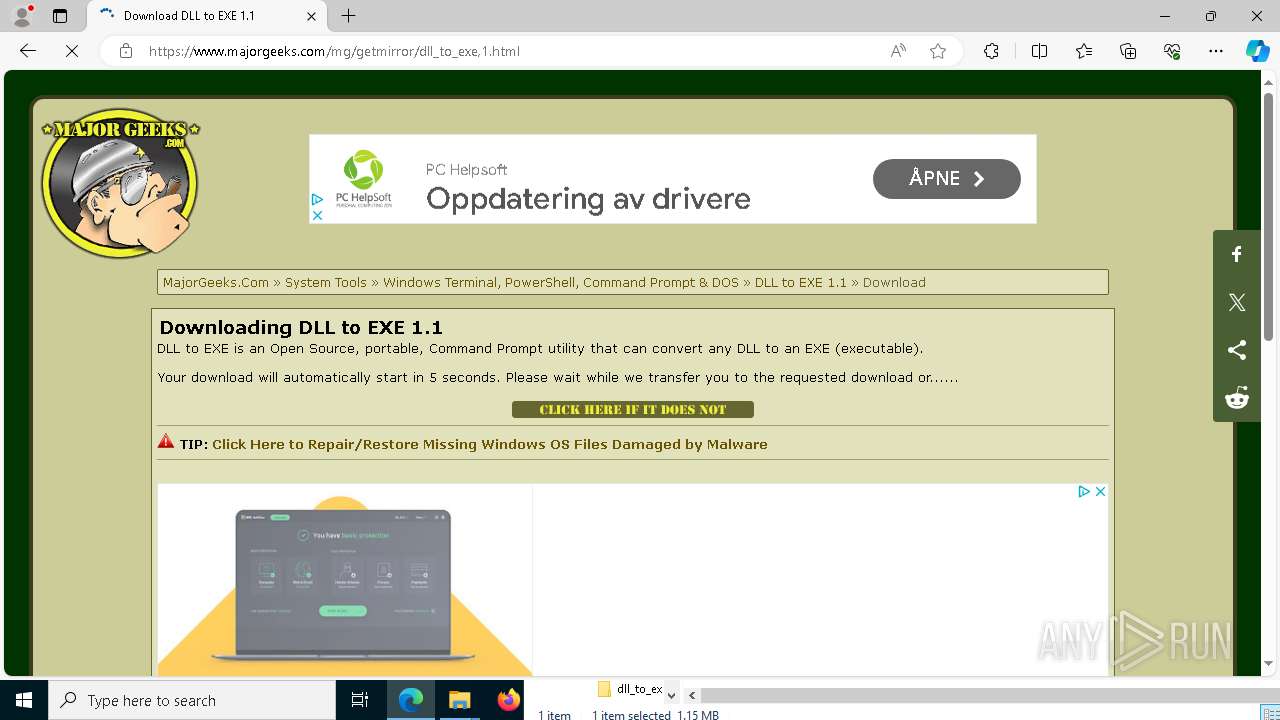This screenshot has height=720, width=1280.
Task: Open Edge Settings and more menu
Action: [1216, 51]
